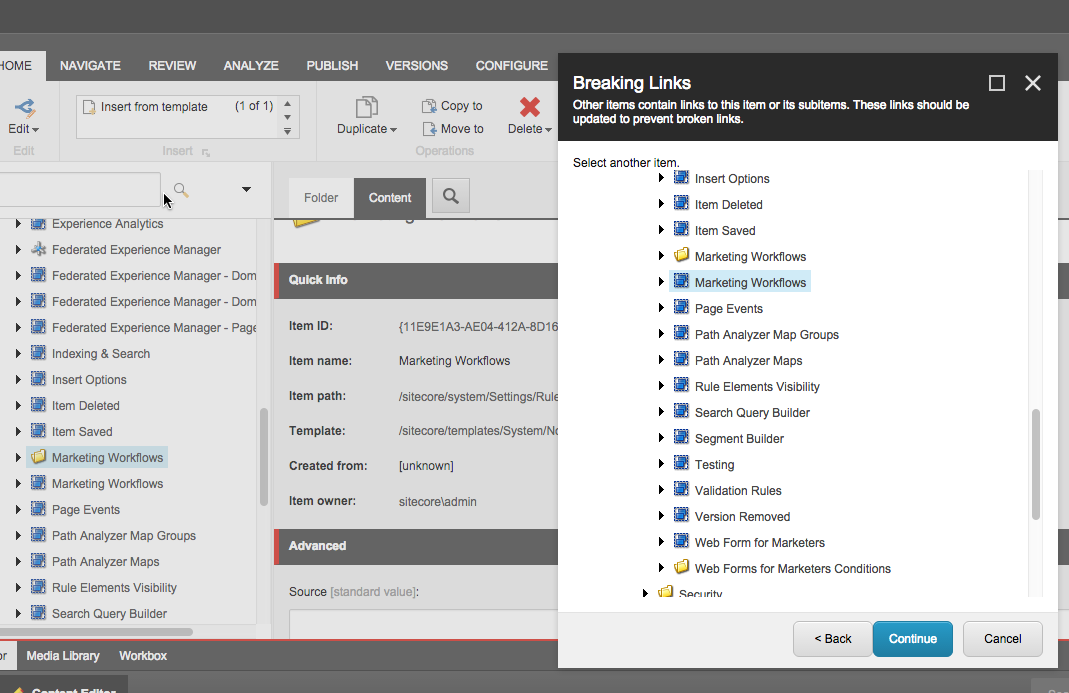Screen dimensions: 1069x693
Task: Click the Security folder icon in dialog
Action: pos(665,591)
